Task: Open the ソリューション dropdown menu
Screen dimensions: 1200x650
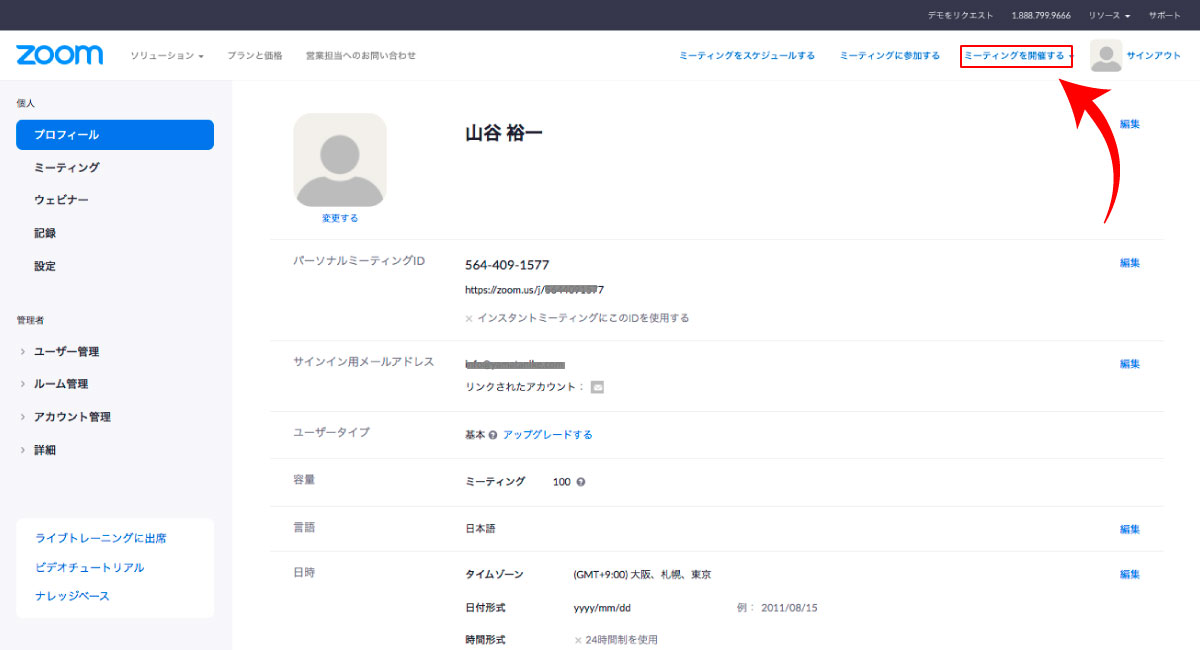Action: [x=167, y=56]
